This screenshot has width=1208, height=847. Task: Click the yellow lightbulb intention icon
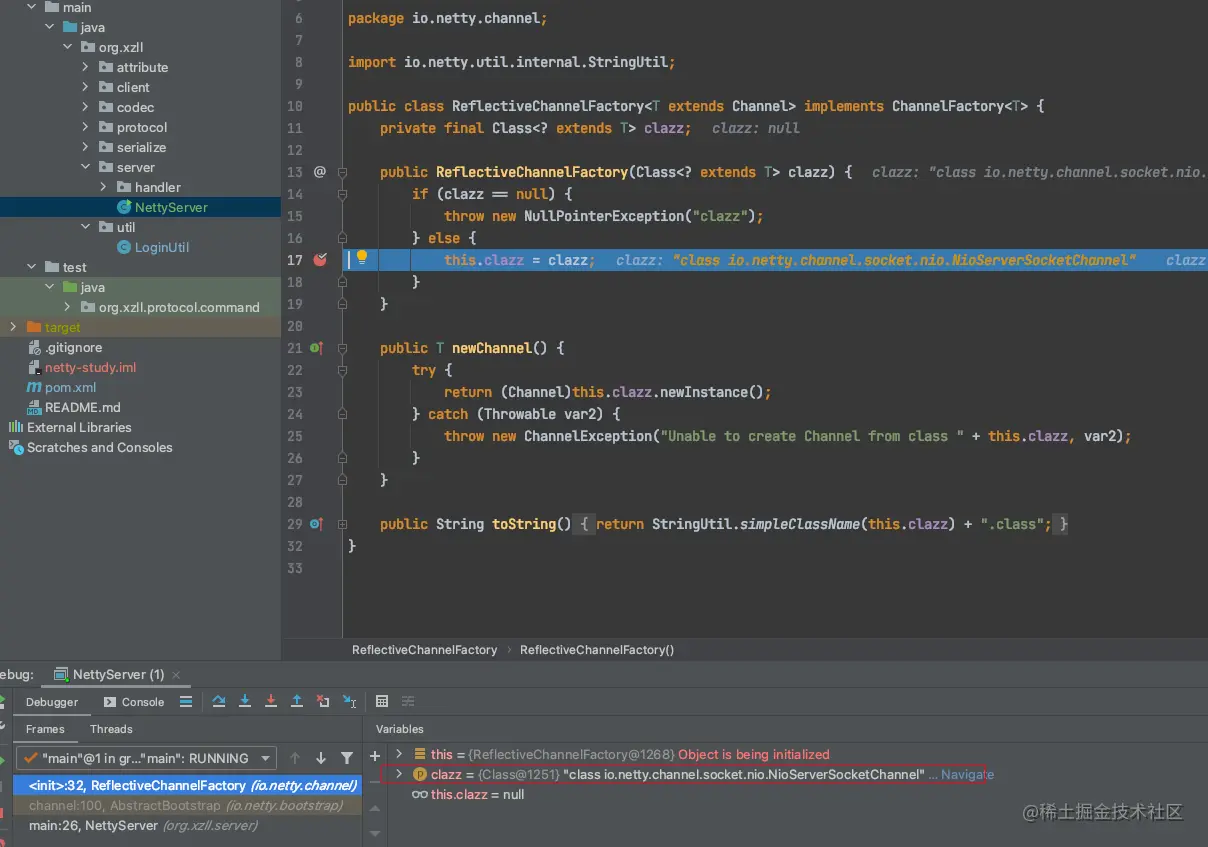coord(362,257)
